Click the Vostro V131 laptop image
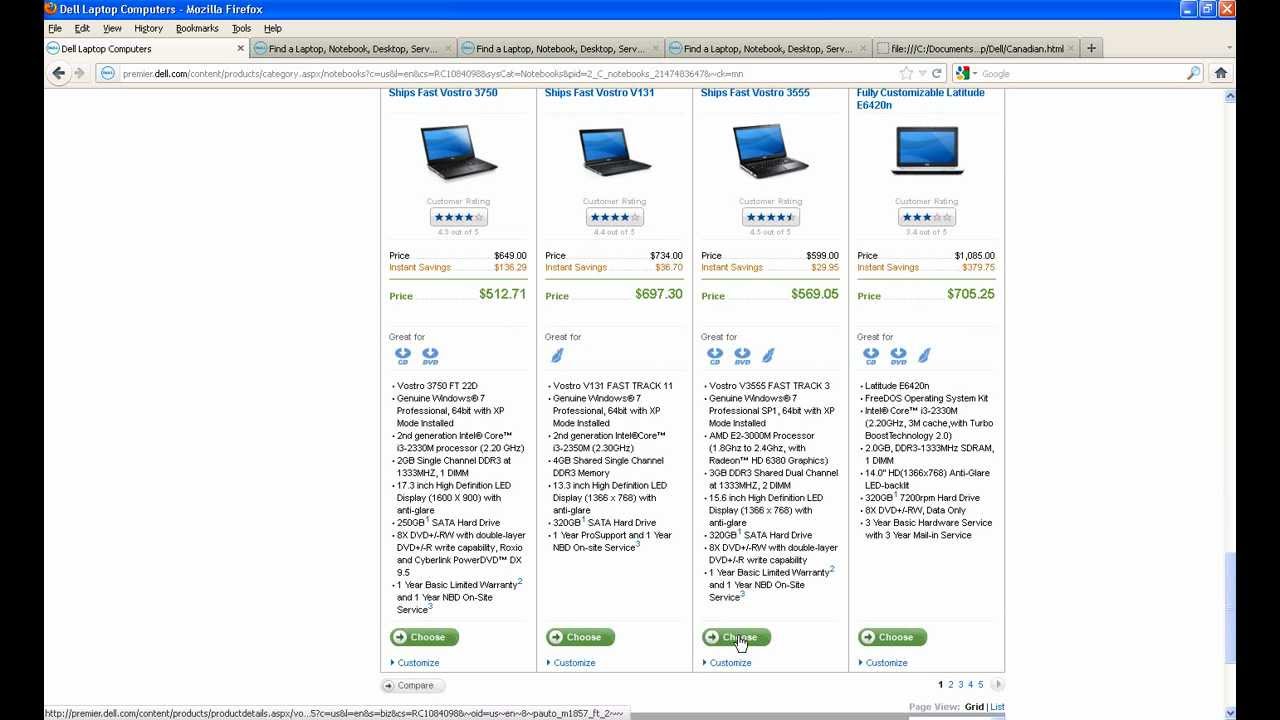 (614, 151)
